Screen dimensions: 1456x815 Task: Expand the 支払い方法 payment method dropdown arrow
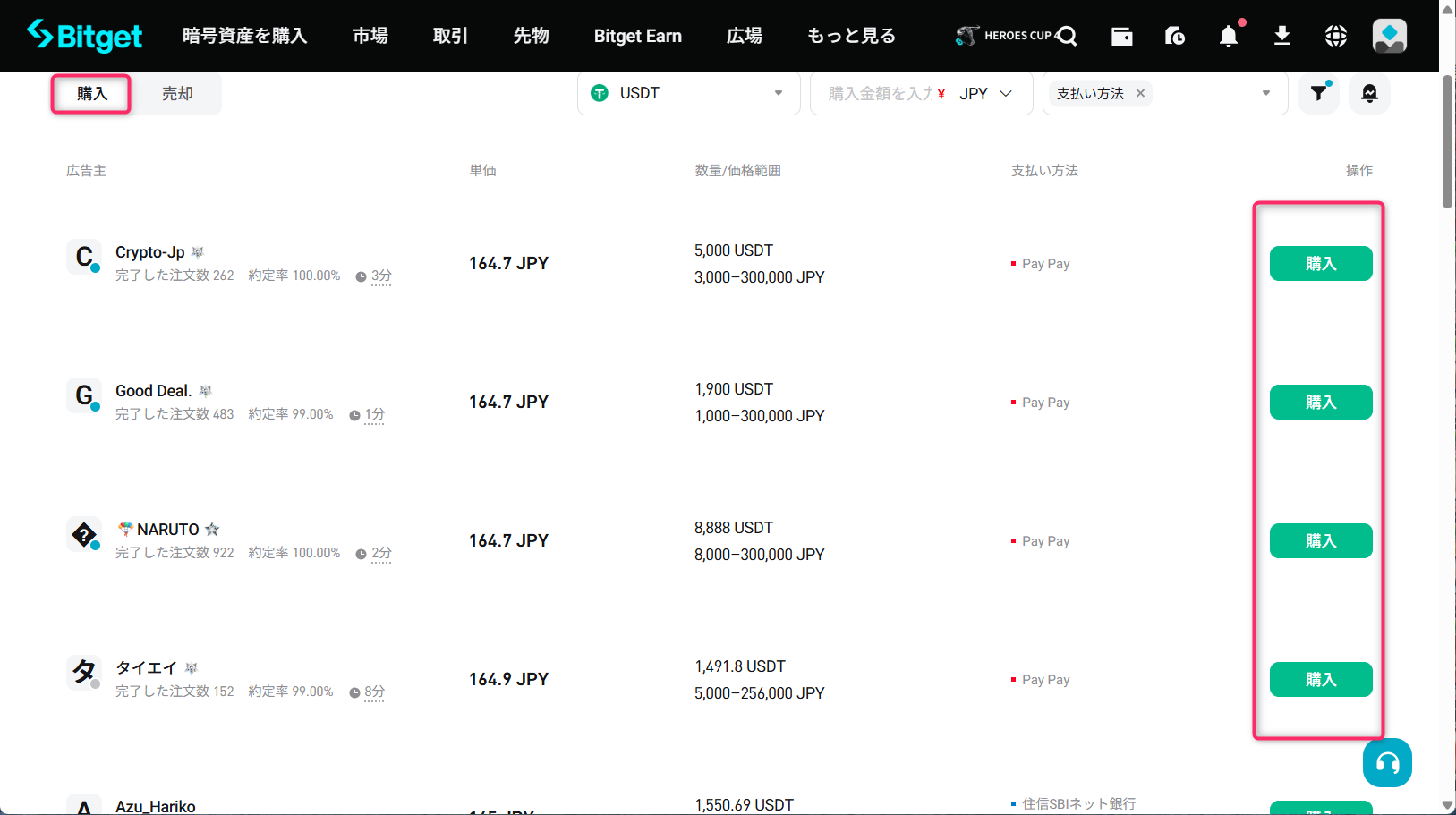[1265, 93]
